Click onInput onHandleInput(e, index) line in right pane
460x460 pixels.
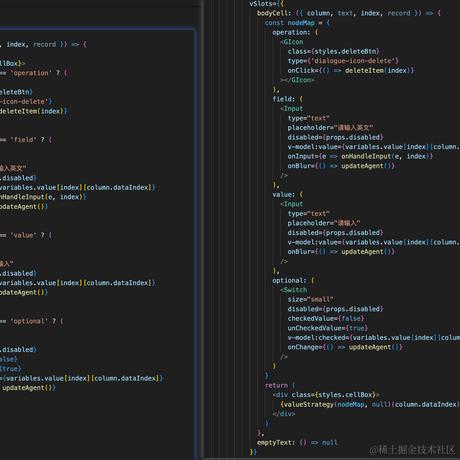click(360, 156)
